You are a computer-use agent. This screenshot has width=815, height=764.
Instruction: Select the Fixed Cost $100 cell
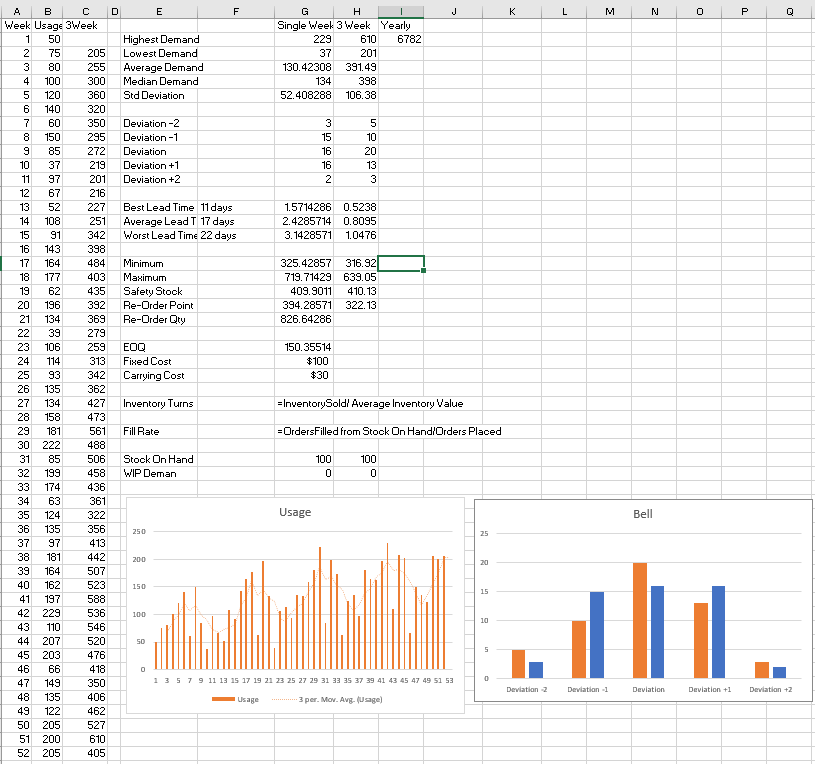point(304,362)
